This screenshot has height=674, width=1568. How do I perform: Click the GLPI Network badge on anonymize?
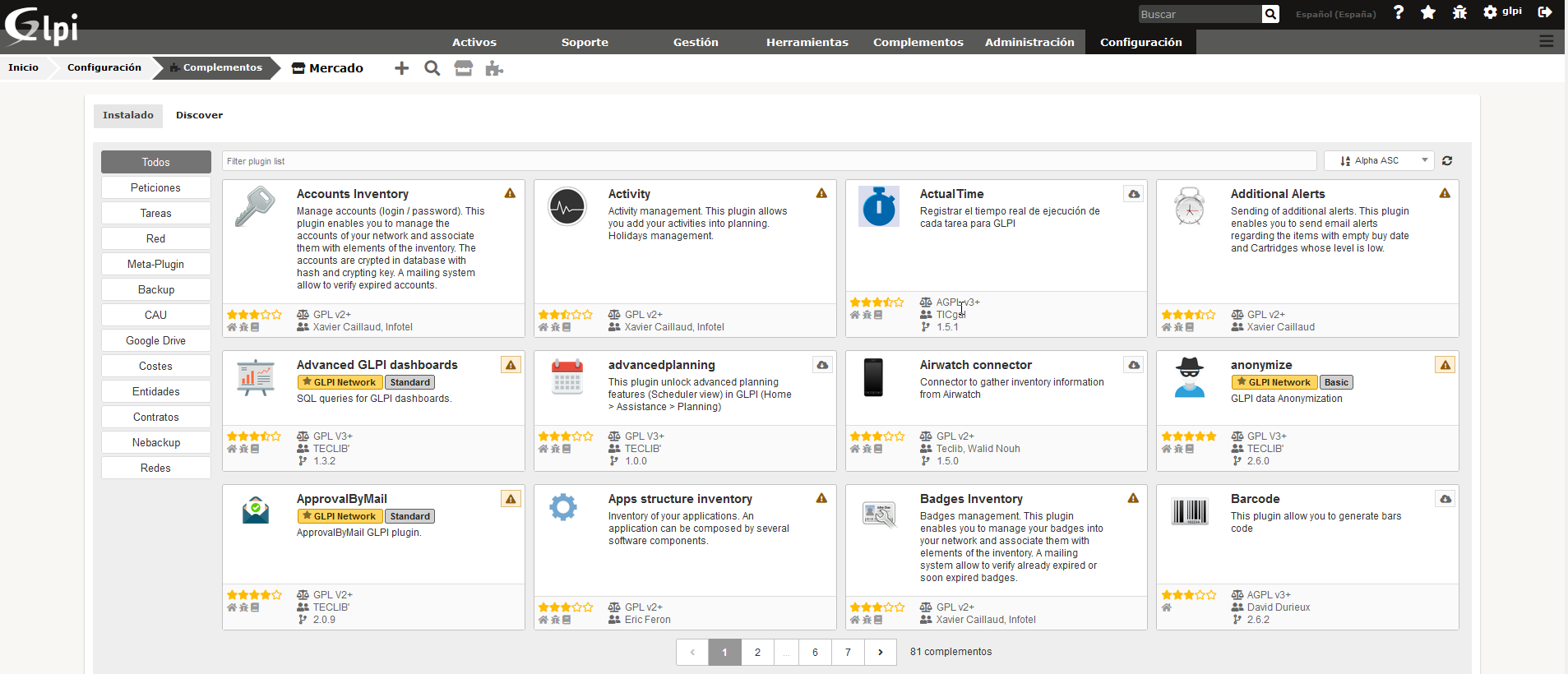point(1274,382)
